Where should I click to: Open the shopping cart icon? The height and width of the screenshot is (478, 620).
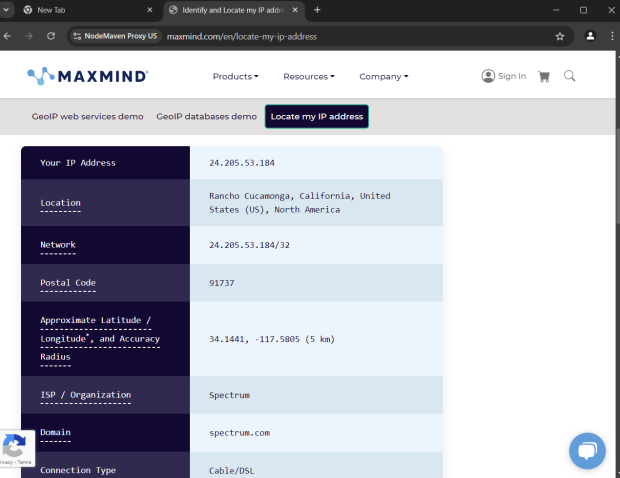(544, 76)
